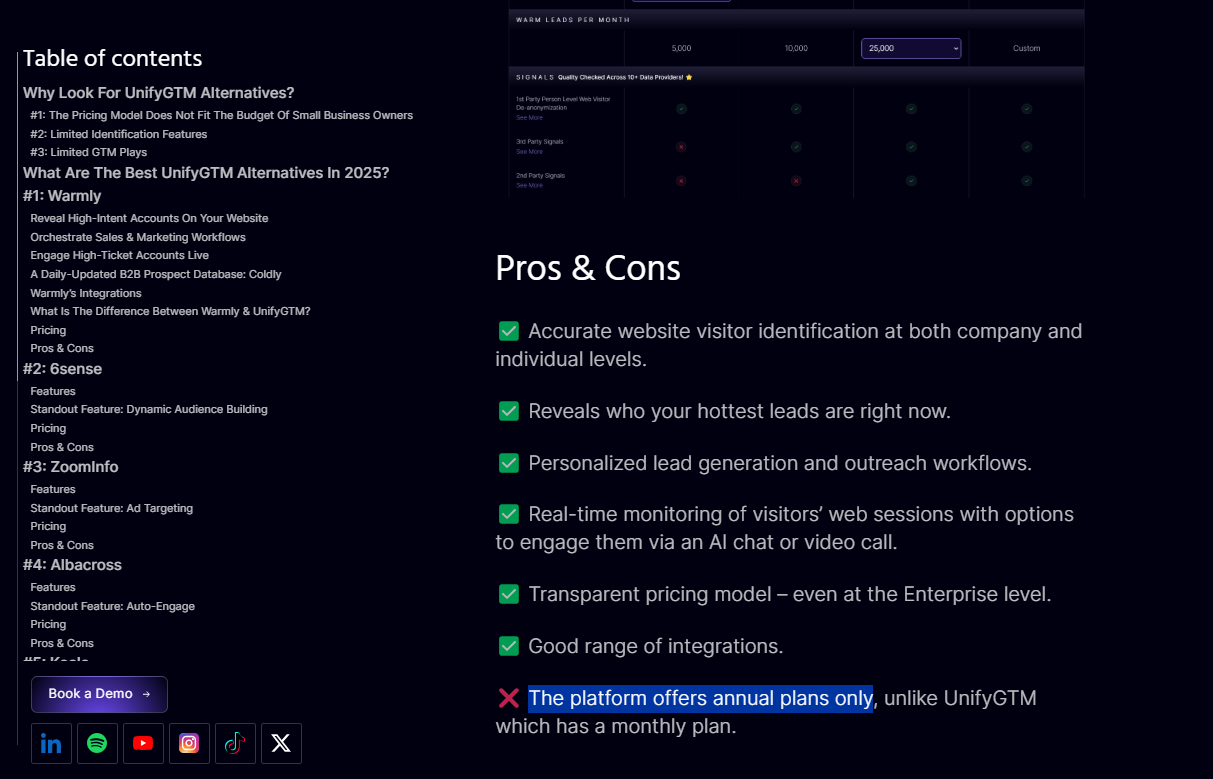Click green check beside 'Good range of integrations'

click(x=509, y=646)
